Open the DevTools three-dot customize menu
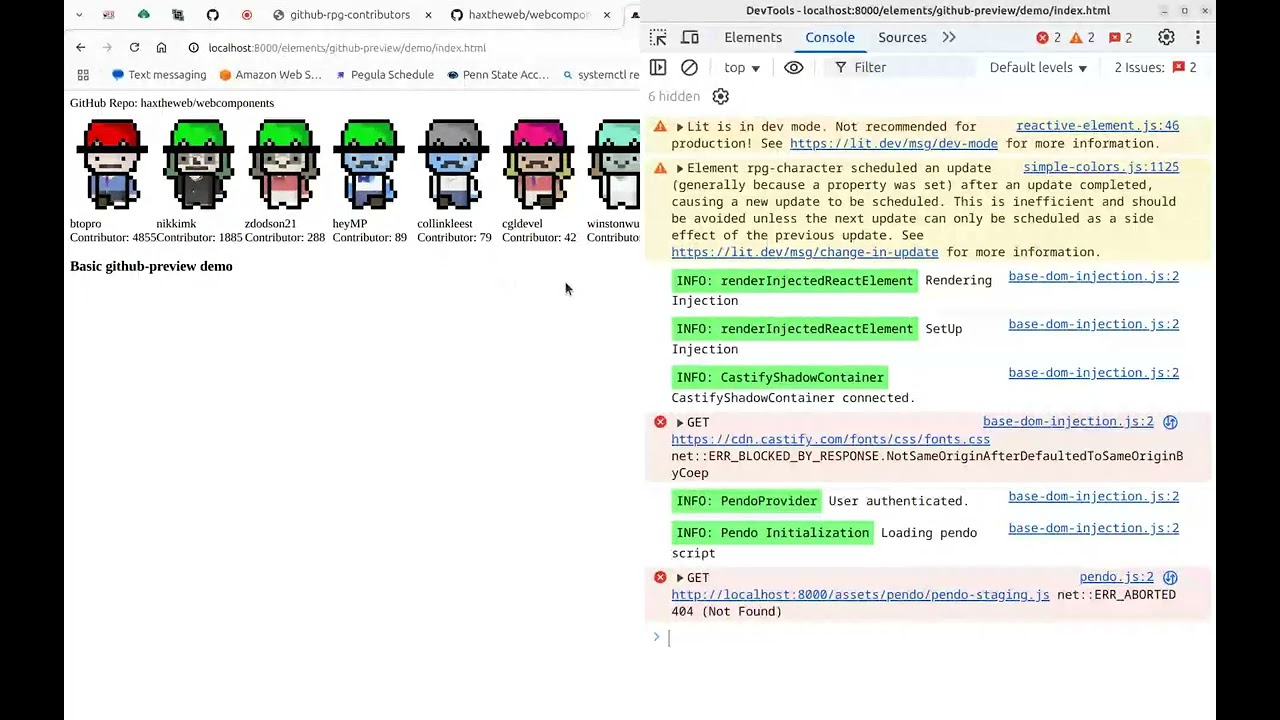This screenshot has height=720, width=1280. (x=1197, y=37)
